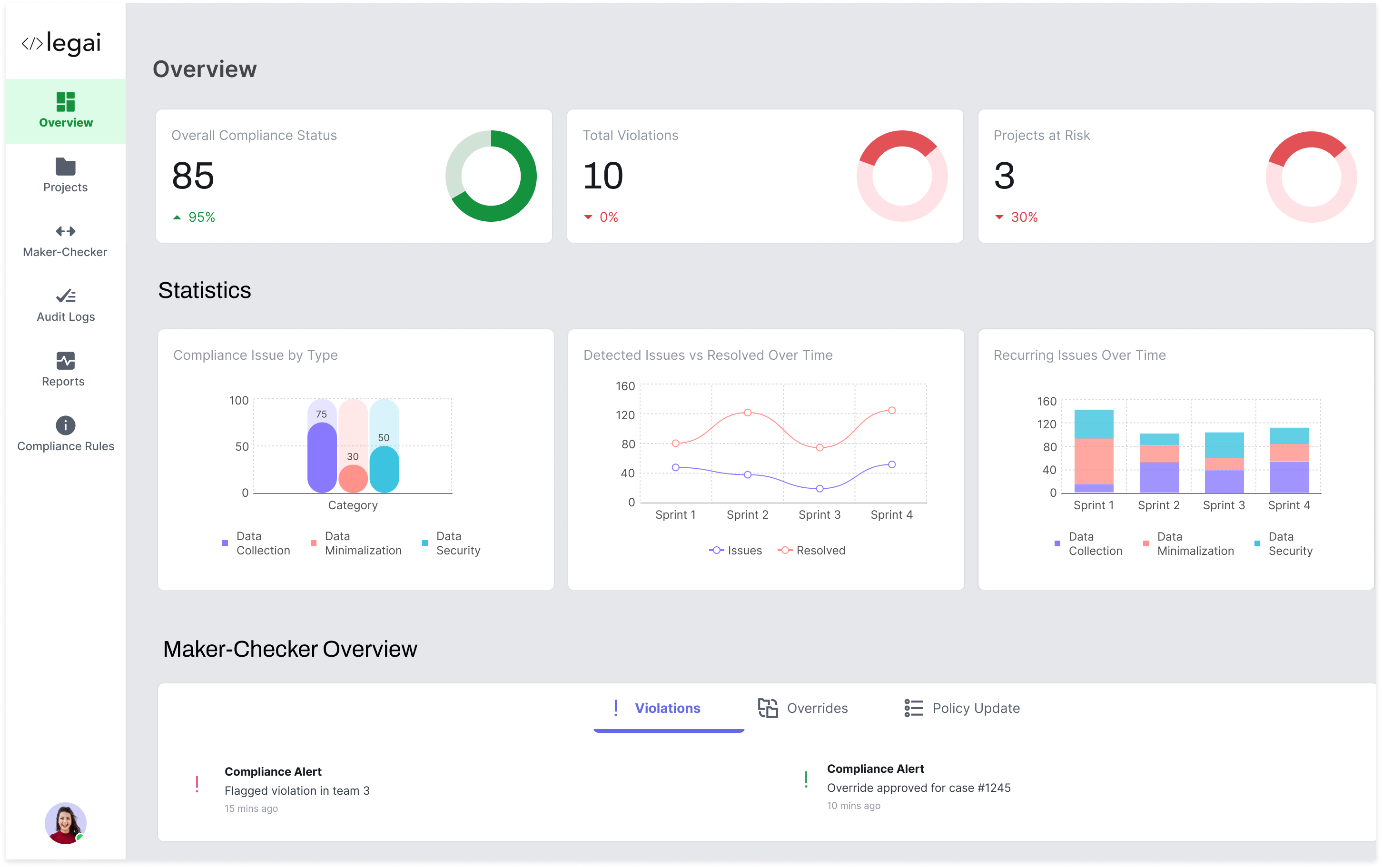Click the Policy Update list icon
Image resolution: width=1382 pixels, height=868 pixels.
(x=914, y=708)
